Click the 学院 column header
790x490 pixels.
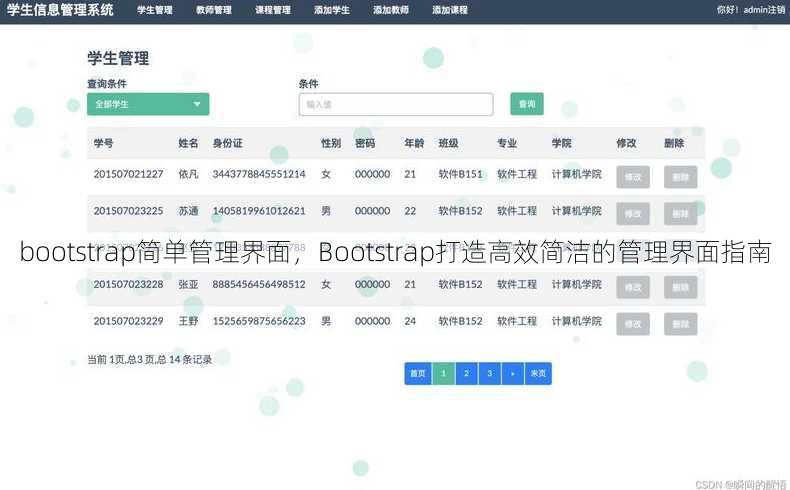click(562, 144)
